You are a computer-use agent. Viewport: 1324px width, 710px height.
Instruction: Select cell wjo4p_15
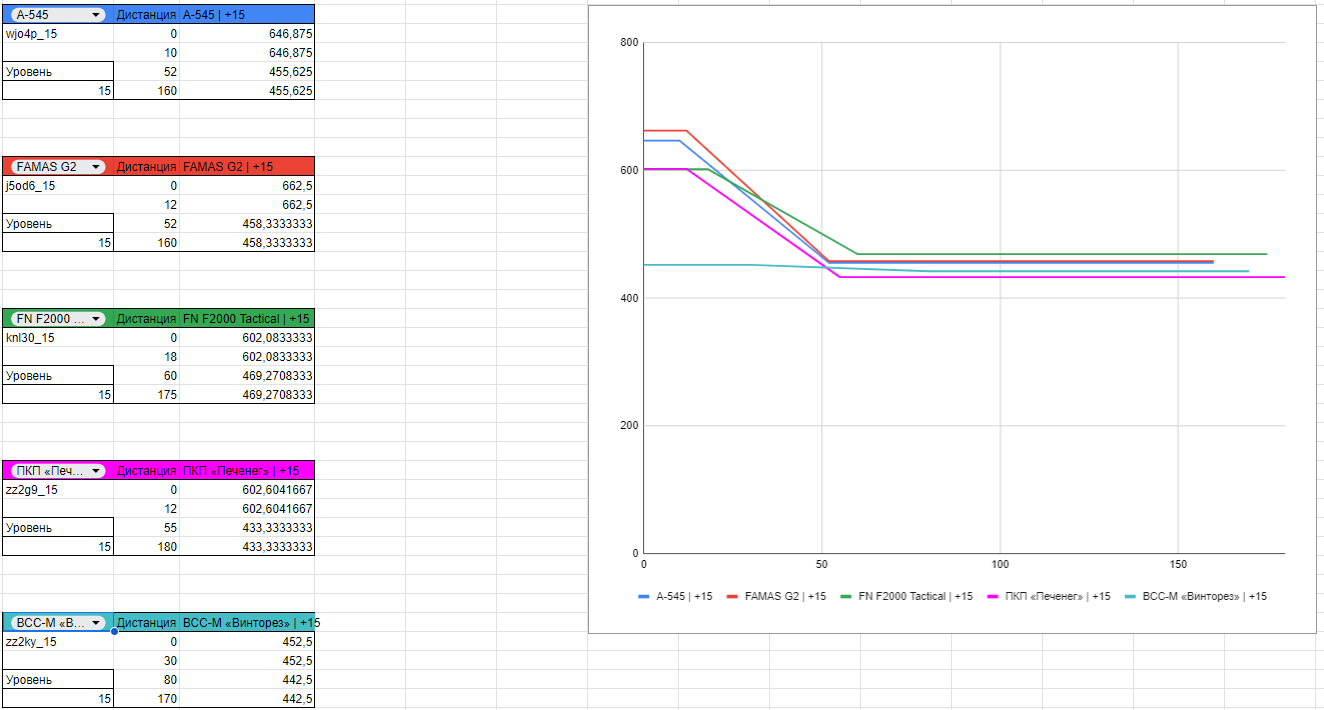click(58, 34)
